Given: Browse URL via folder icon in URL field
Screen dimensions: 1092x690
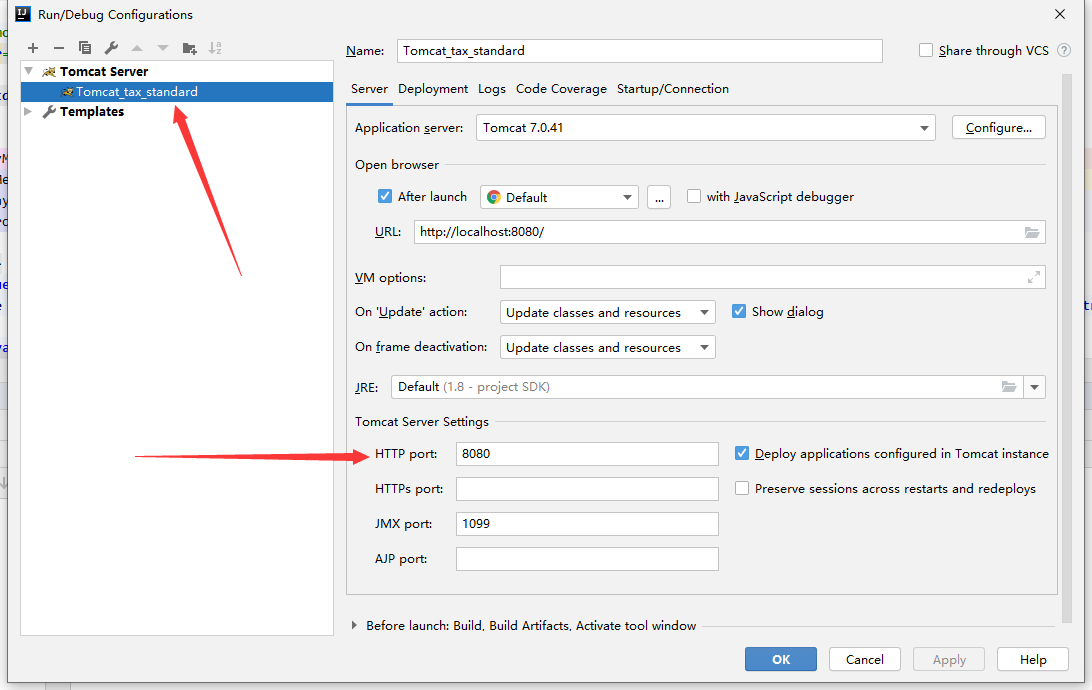Looking at the screenshot, I should point(1031,233).
